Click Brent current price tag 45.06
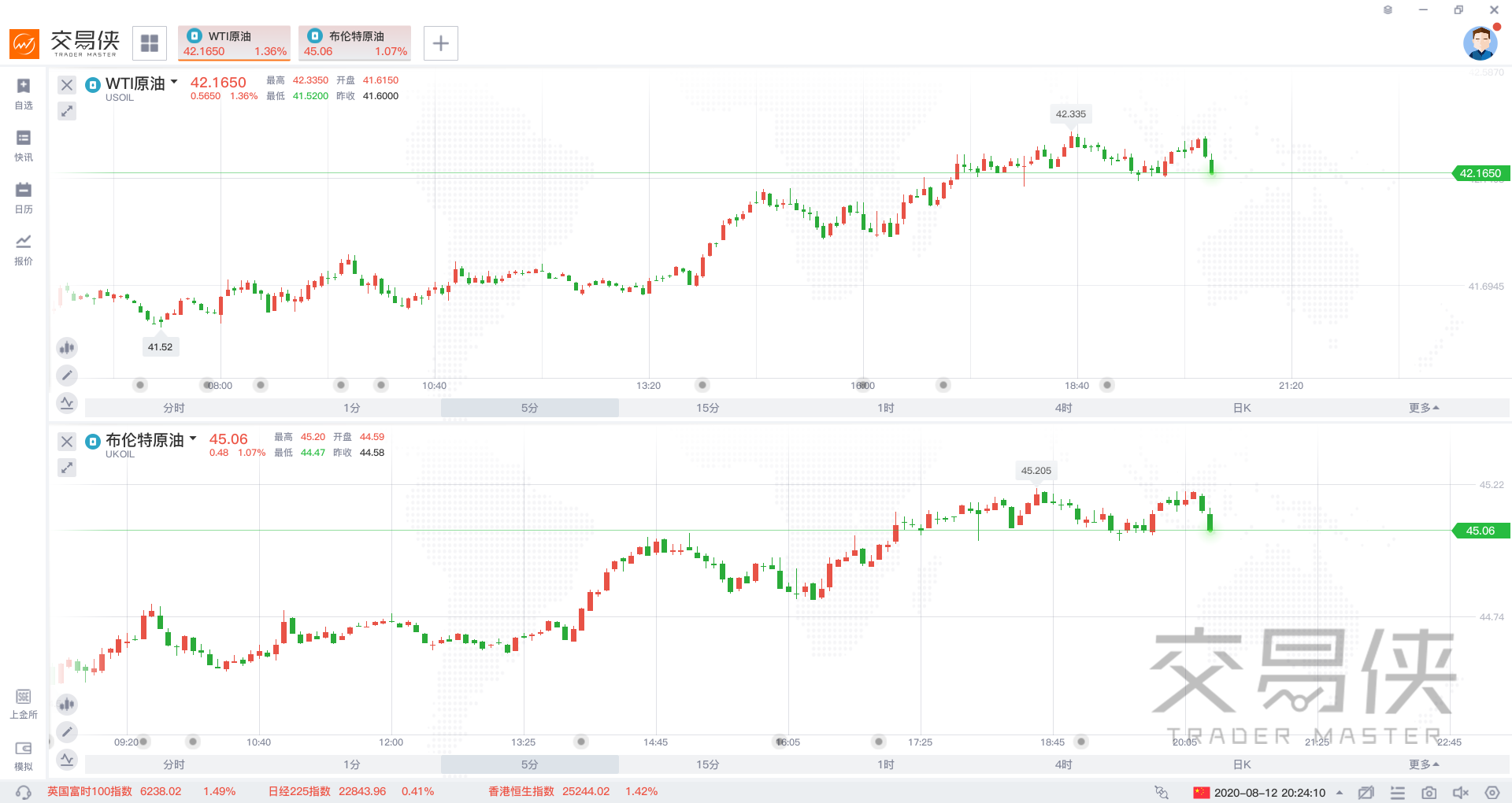This screenshot has width=1512, height=803. coord(1480,531)
